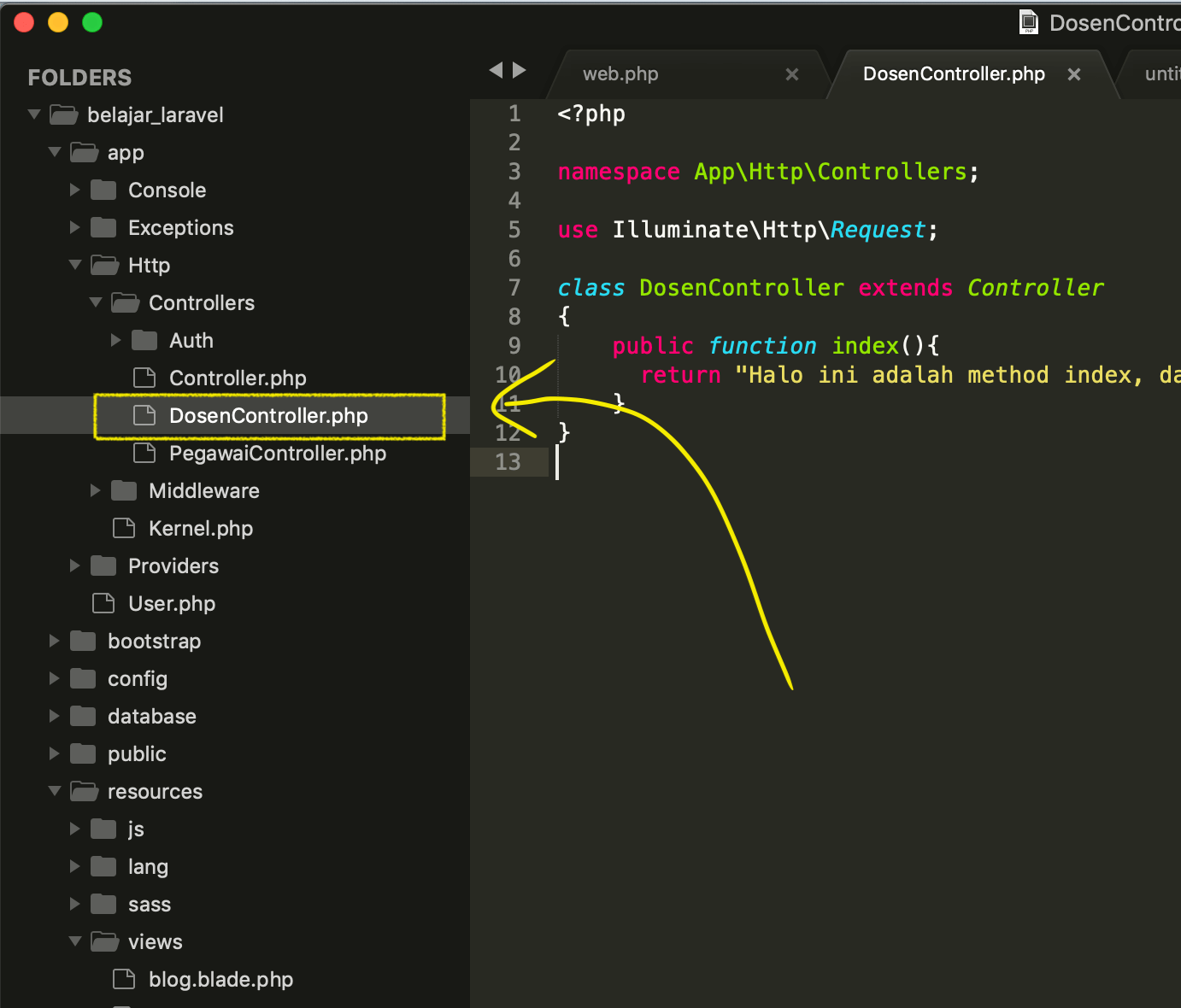The height and width of the screenshot is (1008, 1181).
Task: Switch to the web.php tab
Action: 621,73
